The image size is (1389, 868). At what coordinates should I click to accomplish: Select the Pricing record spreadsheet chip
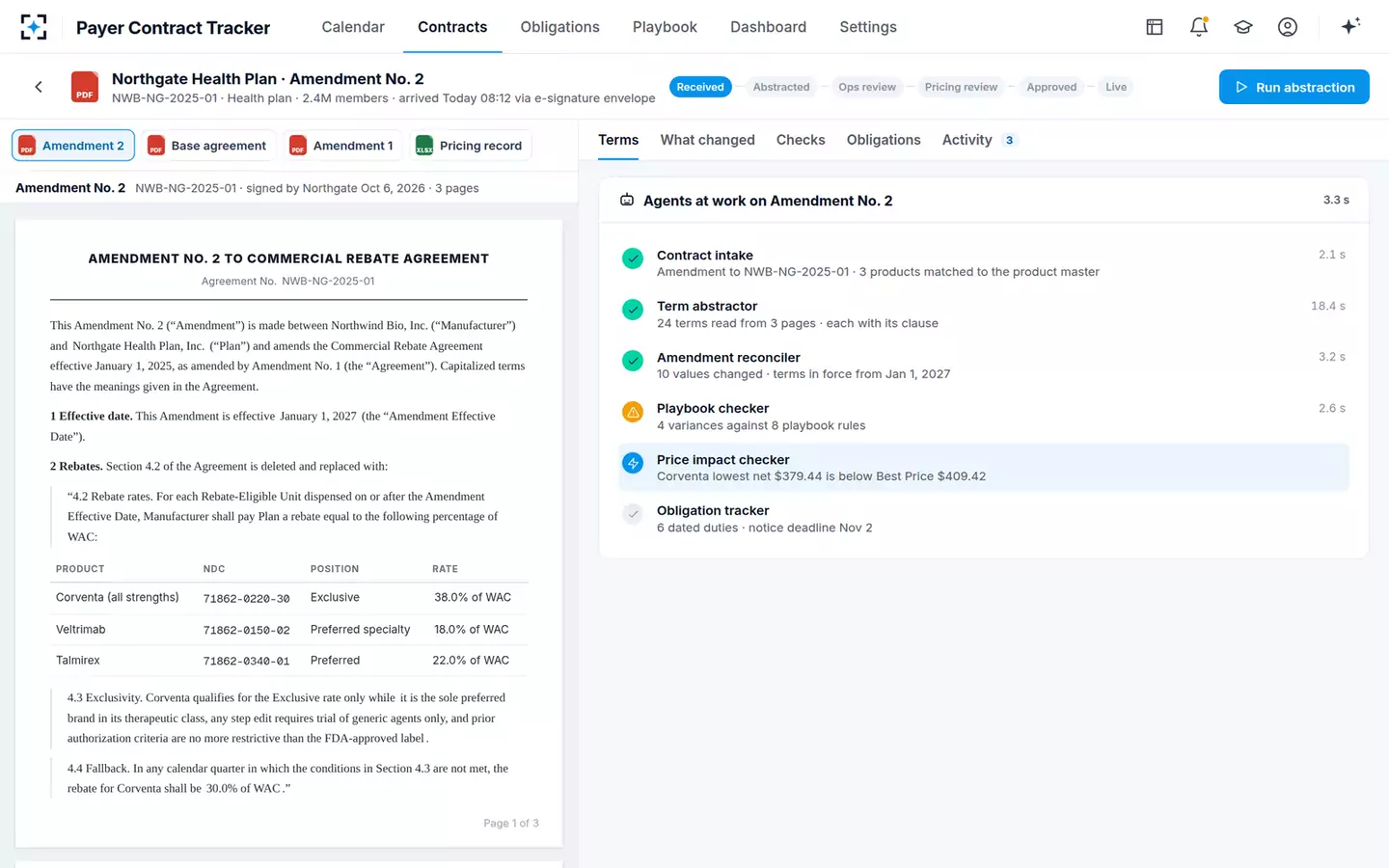pyautogui.click(x=470, y=146)
